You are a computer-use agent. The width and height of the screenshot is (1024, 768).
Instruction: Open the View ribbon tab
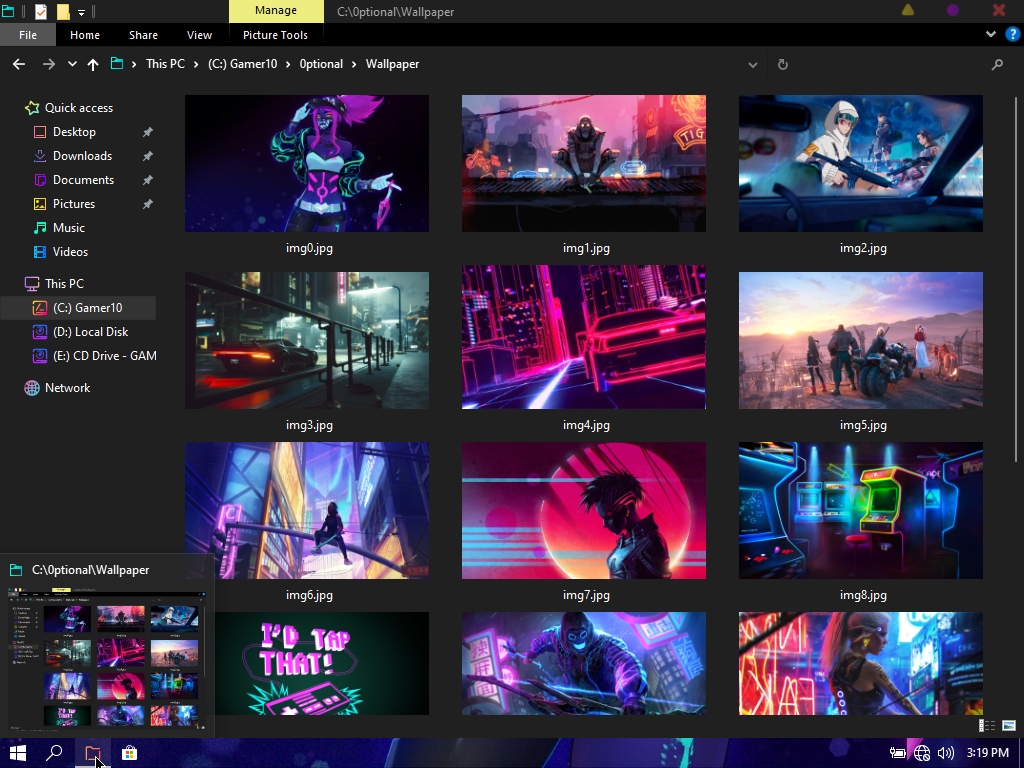tap(199, 35)
